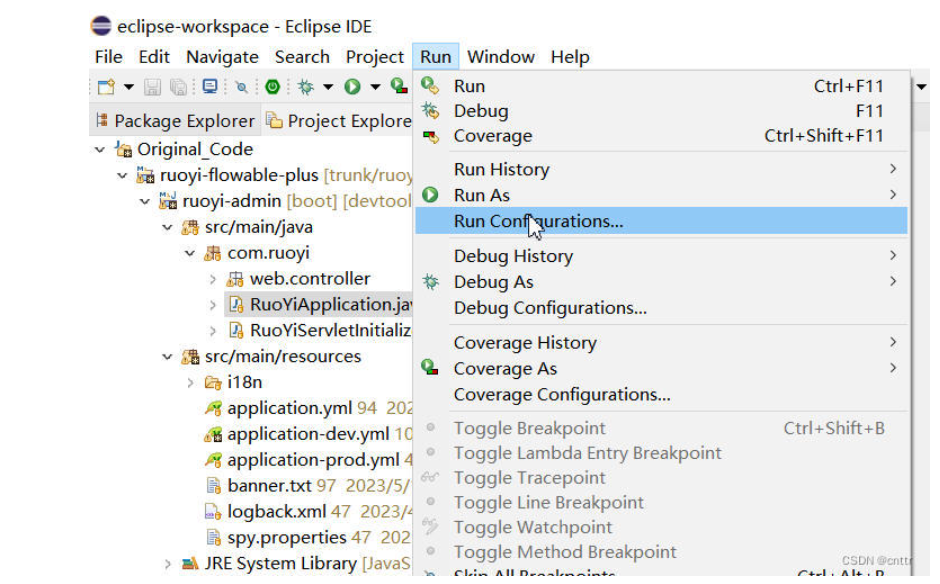Open the Window menu

tap(501, 57)
